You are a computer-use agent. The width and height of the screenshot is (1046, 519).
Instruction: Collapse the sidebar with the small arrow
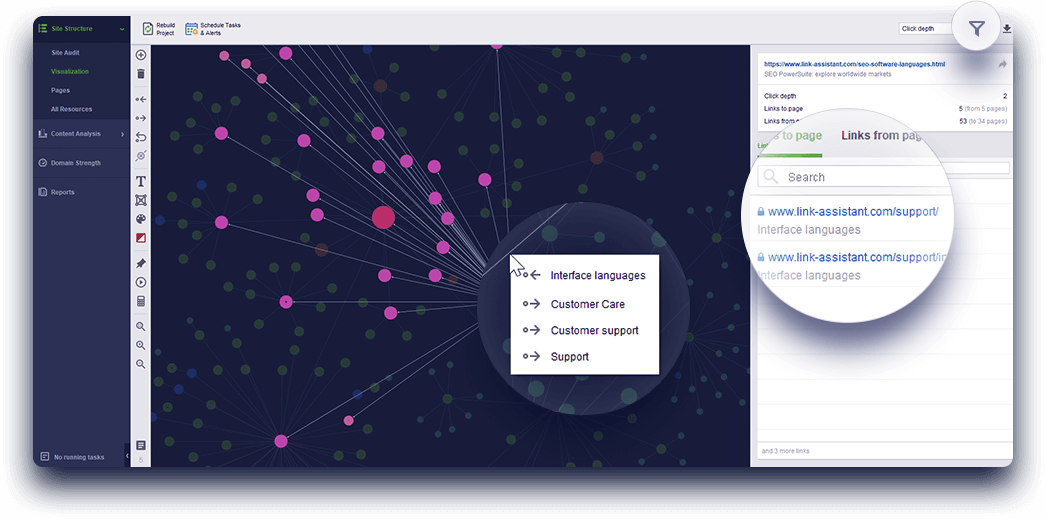127,456
